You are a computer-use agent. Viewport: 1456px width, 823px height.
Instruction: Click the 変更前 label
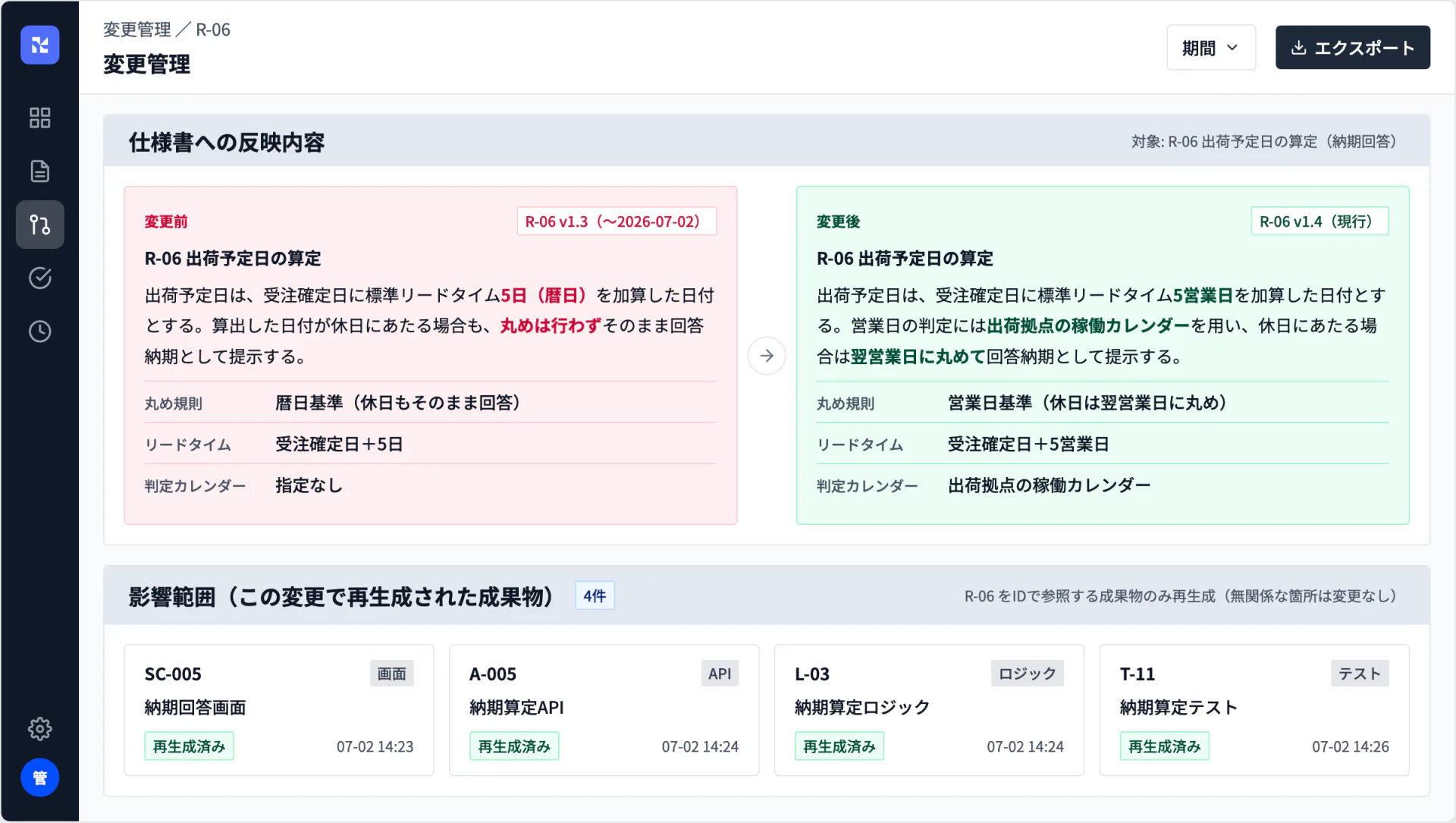[166, 221]
